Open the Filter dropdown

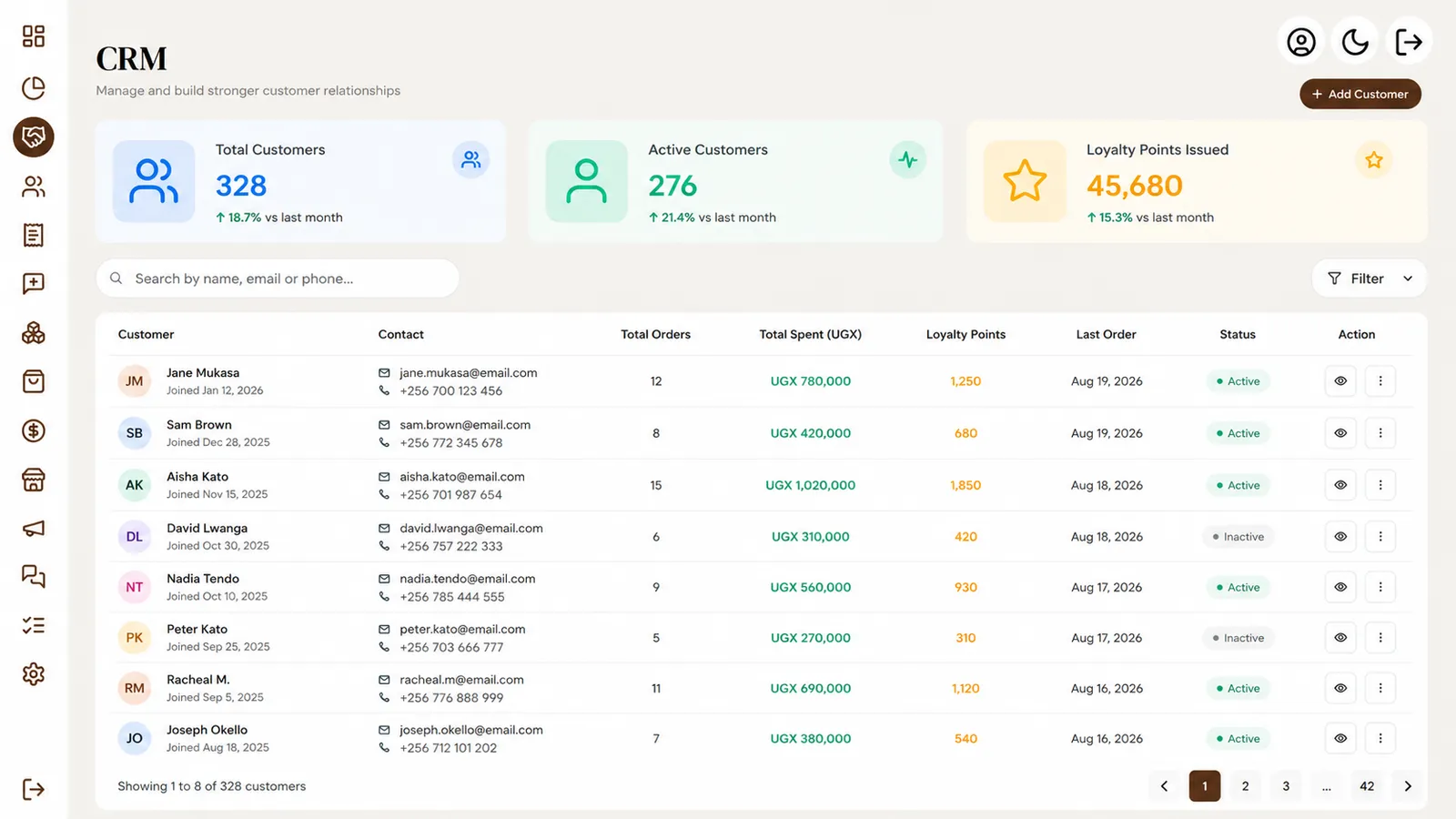click(1370, 278)
